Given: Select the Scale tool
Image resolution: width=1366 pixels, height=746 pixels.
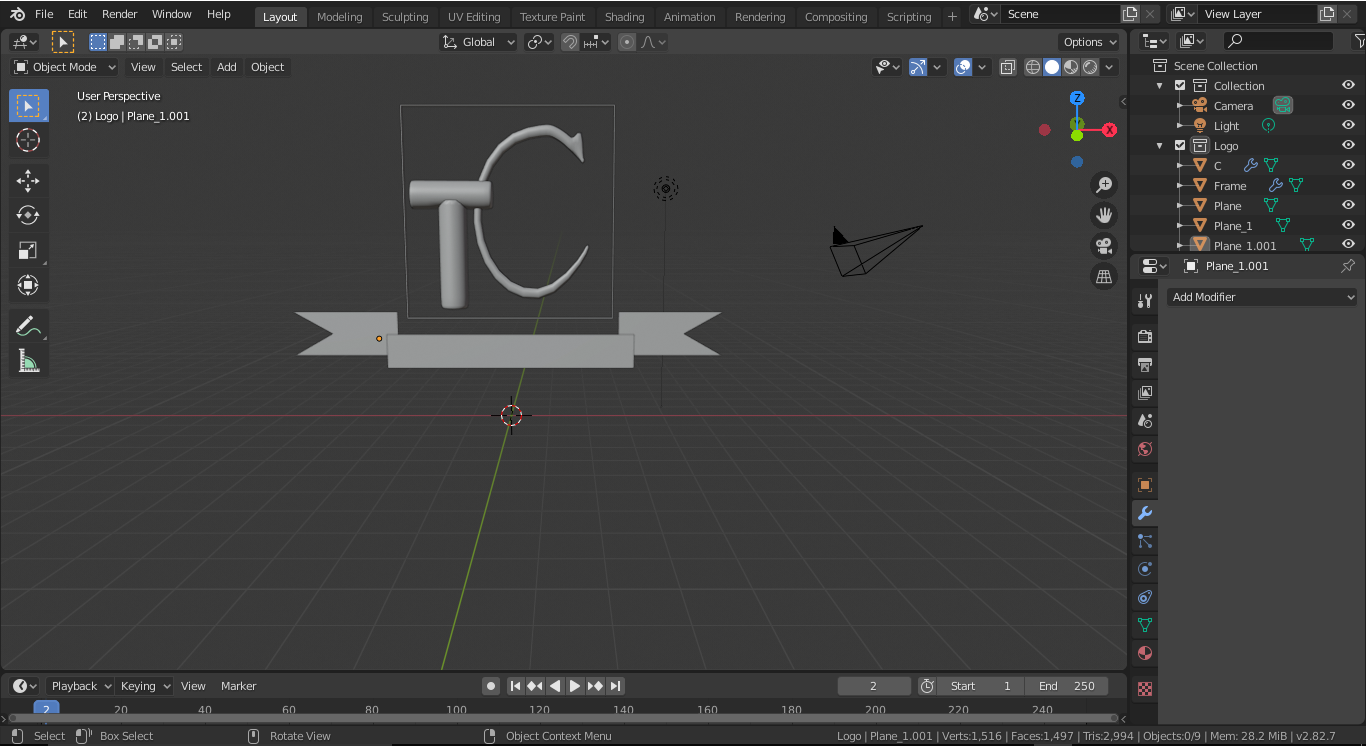Looking at the screenshot, I should click(28, 250).
